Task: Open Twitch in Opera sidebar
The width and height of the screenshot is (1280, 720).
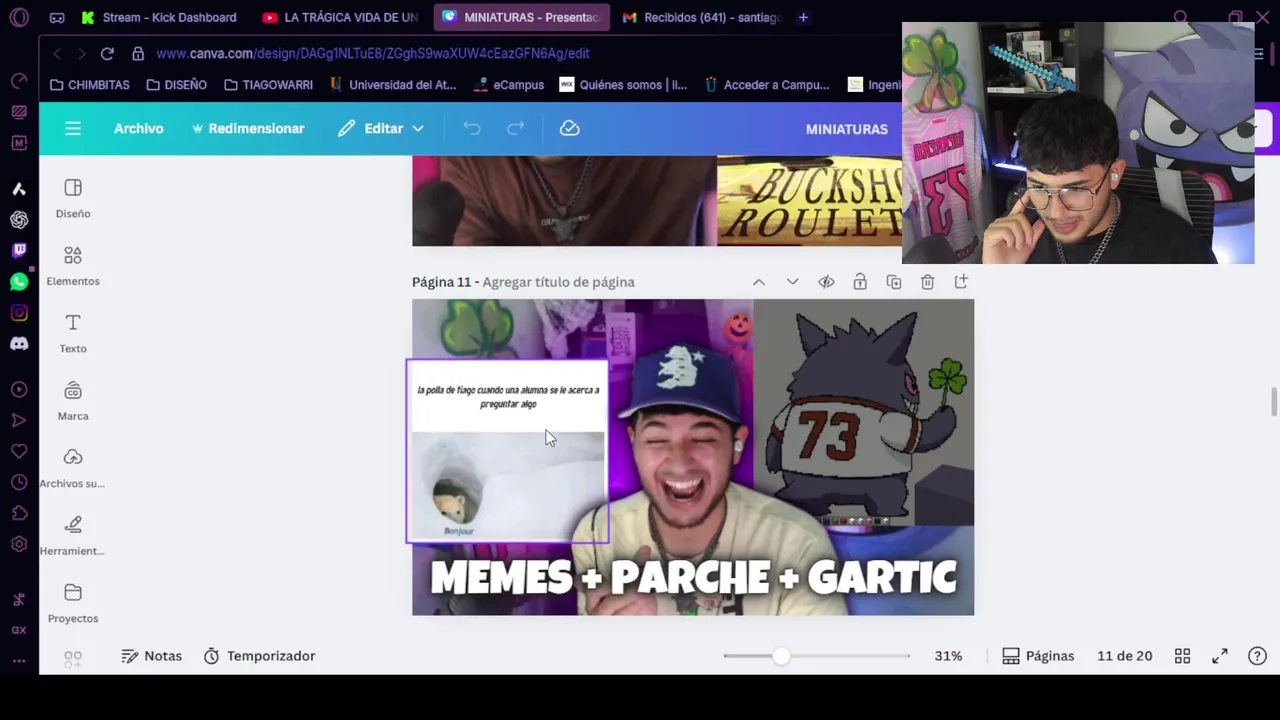Action: pyautogui.click(x=19, y=250)
